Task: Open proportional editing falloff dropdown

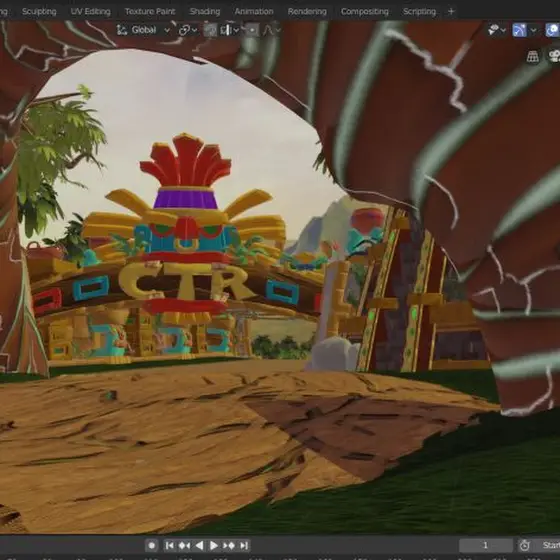Action: (271, 30)
